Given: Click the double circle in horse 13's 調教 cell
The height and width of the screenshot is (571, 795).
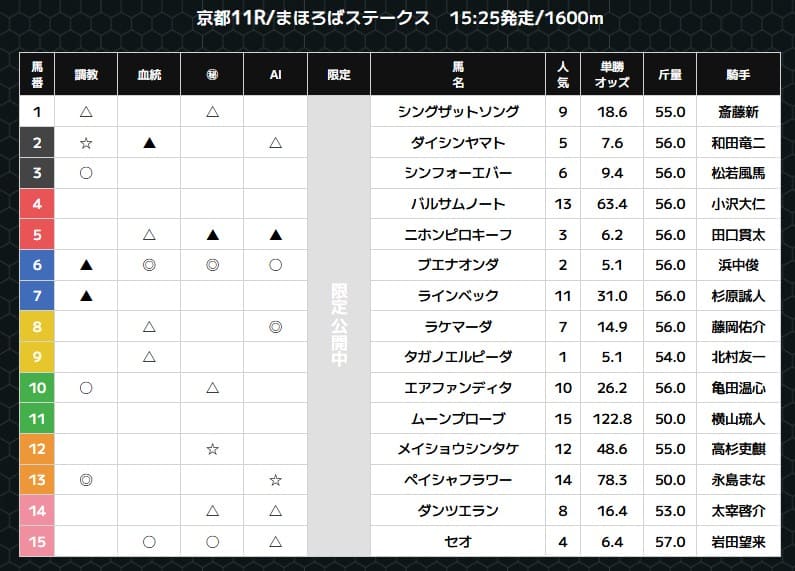Looking at the screenshot, I should [86, 481].
